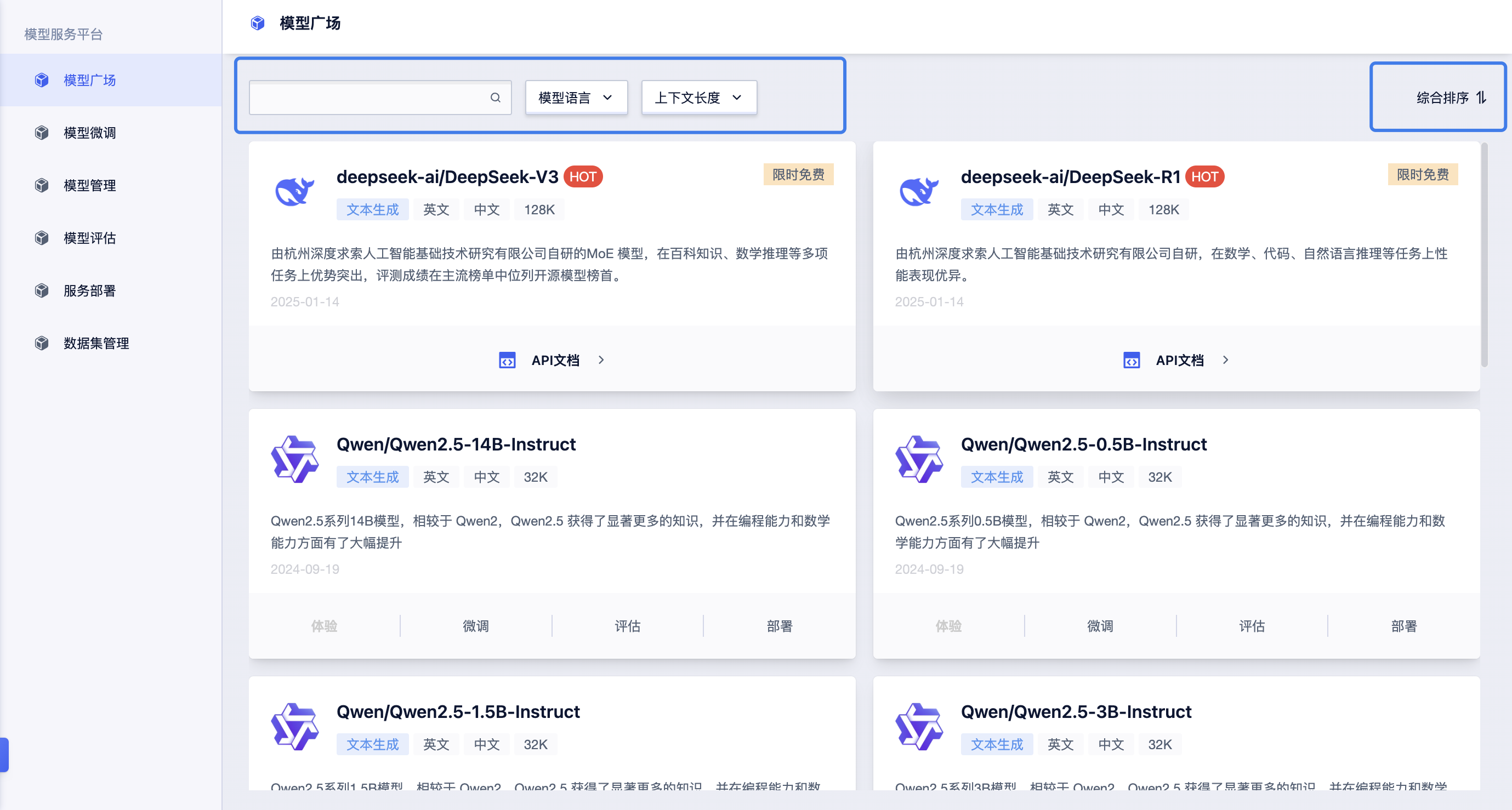This screenshot has height=810, width=1512.
Task: Expand API文档 chevron on DeepSeek-V3 card
Action: pyautogui.click(x=601, y=360)
